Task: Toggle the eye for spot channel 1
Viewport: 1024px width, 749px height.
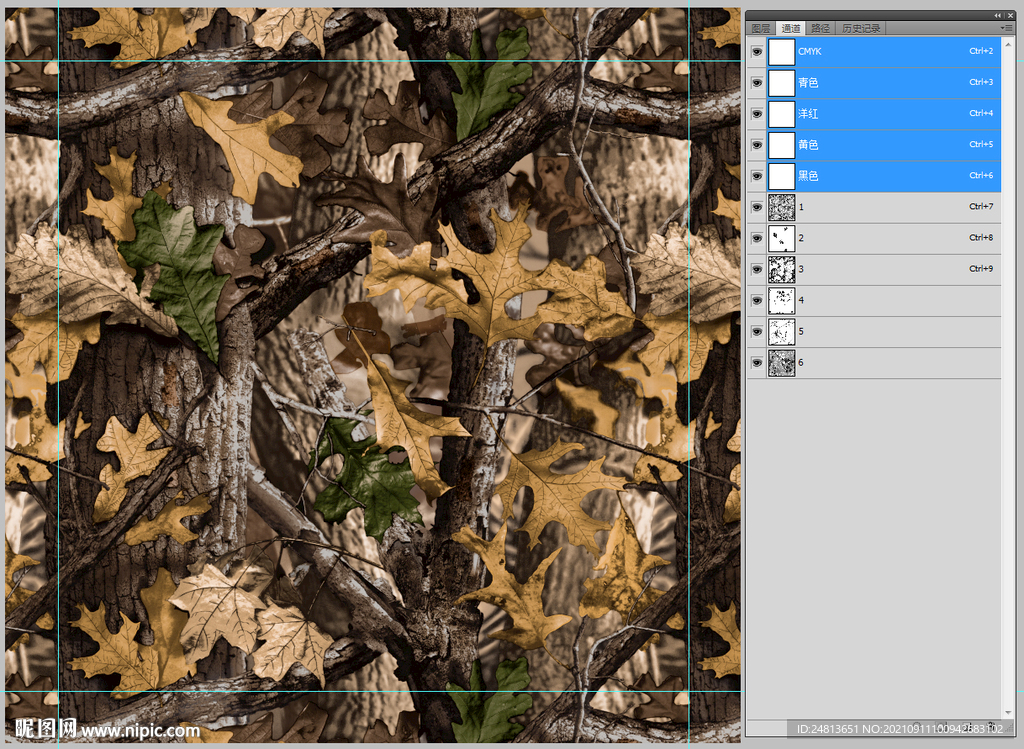Action: tap(757, 208)
